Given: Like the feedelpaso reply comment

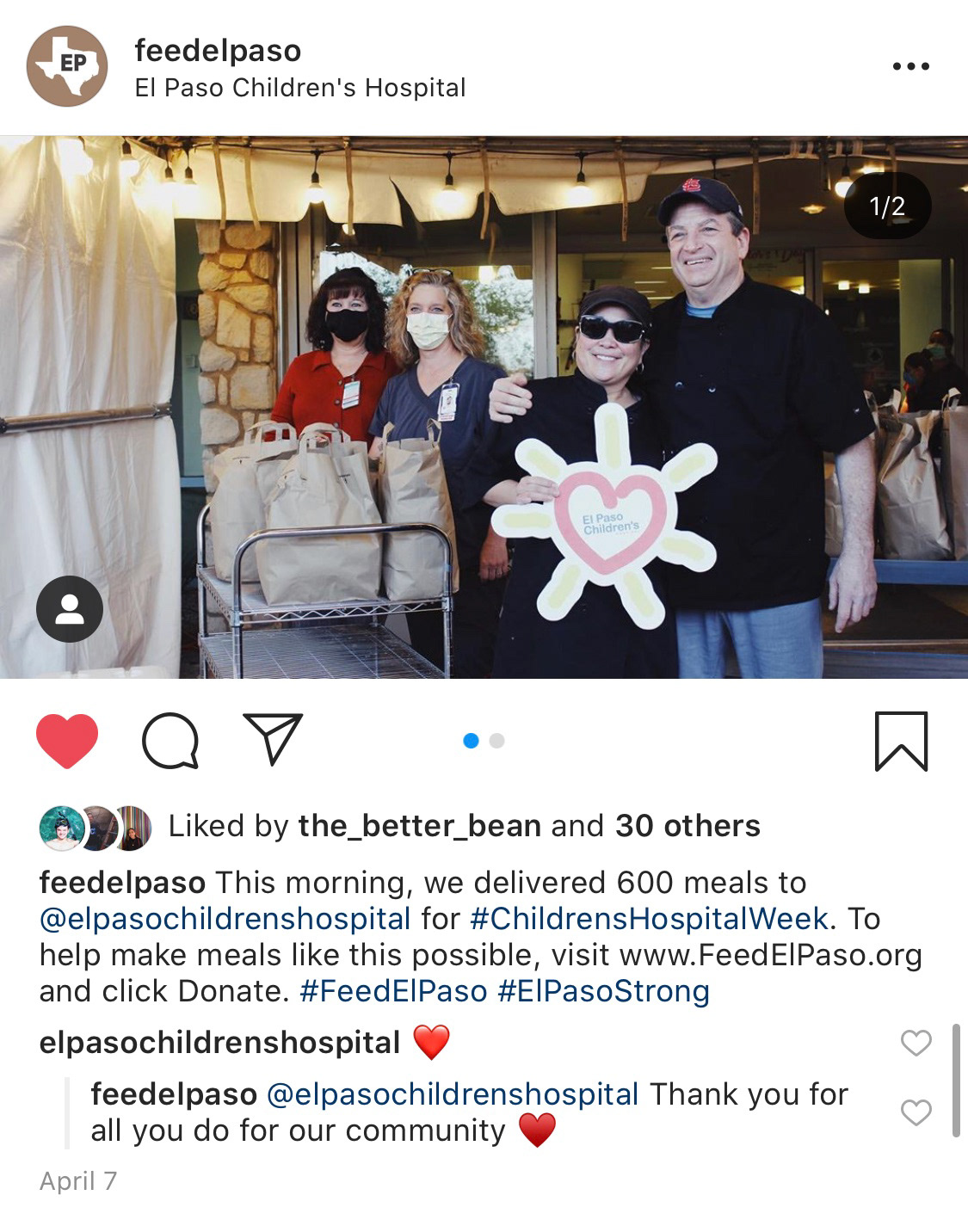Looking at the screenshot, I should [x=916, y=1112].
